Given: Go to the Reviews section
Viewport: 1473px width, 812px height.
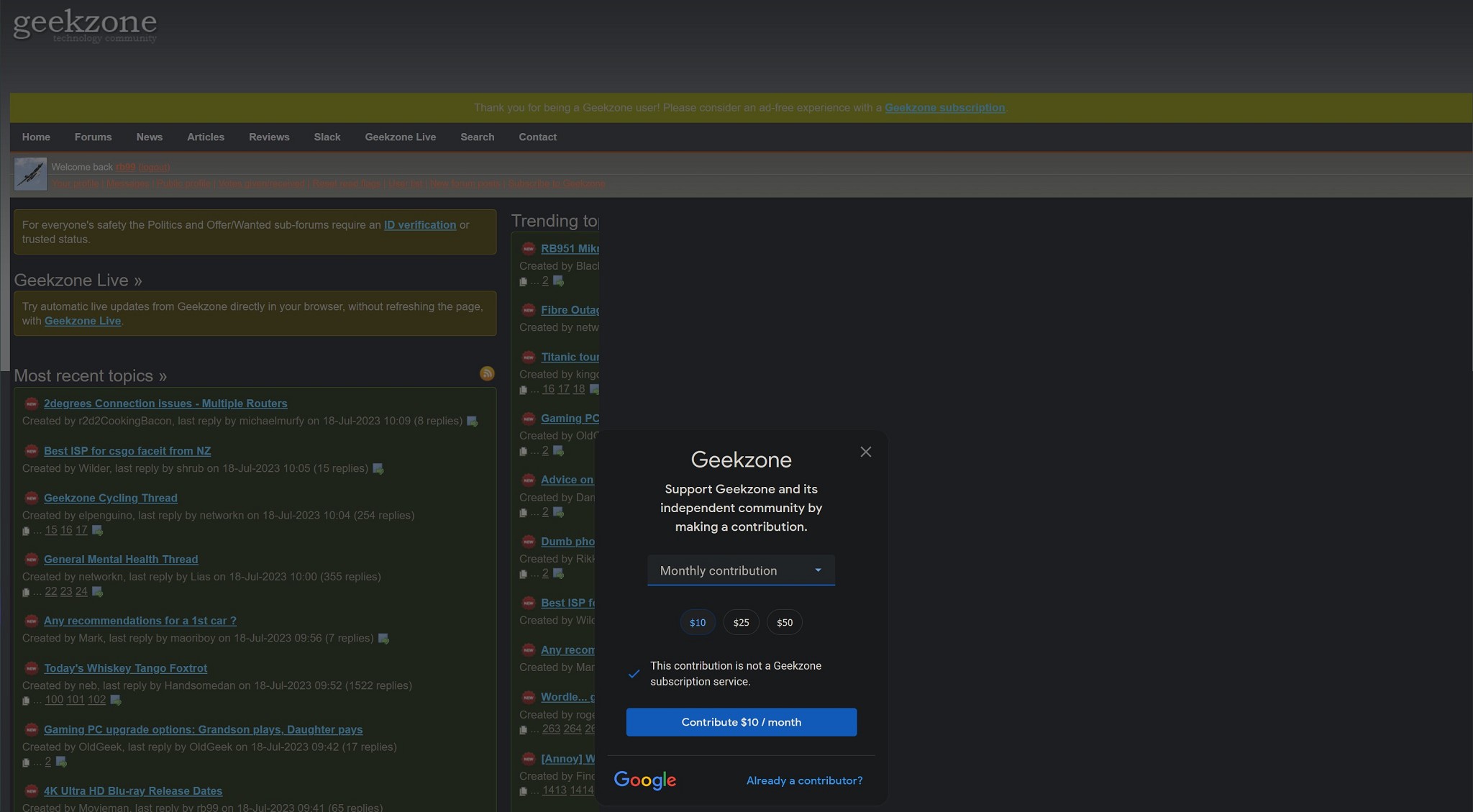Looking at the screenshot, I should tap(269, 137).
